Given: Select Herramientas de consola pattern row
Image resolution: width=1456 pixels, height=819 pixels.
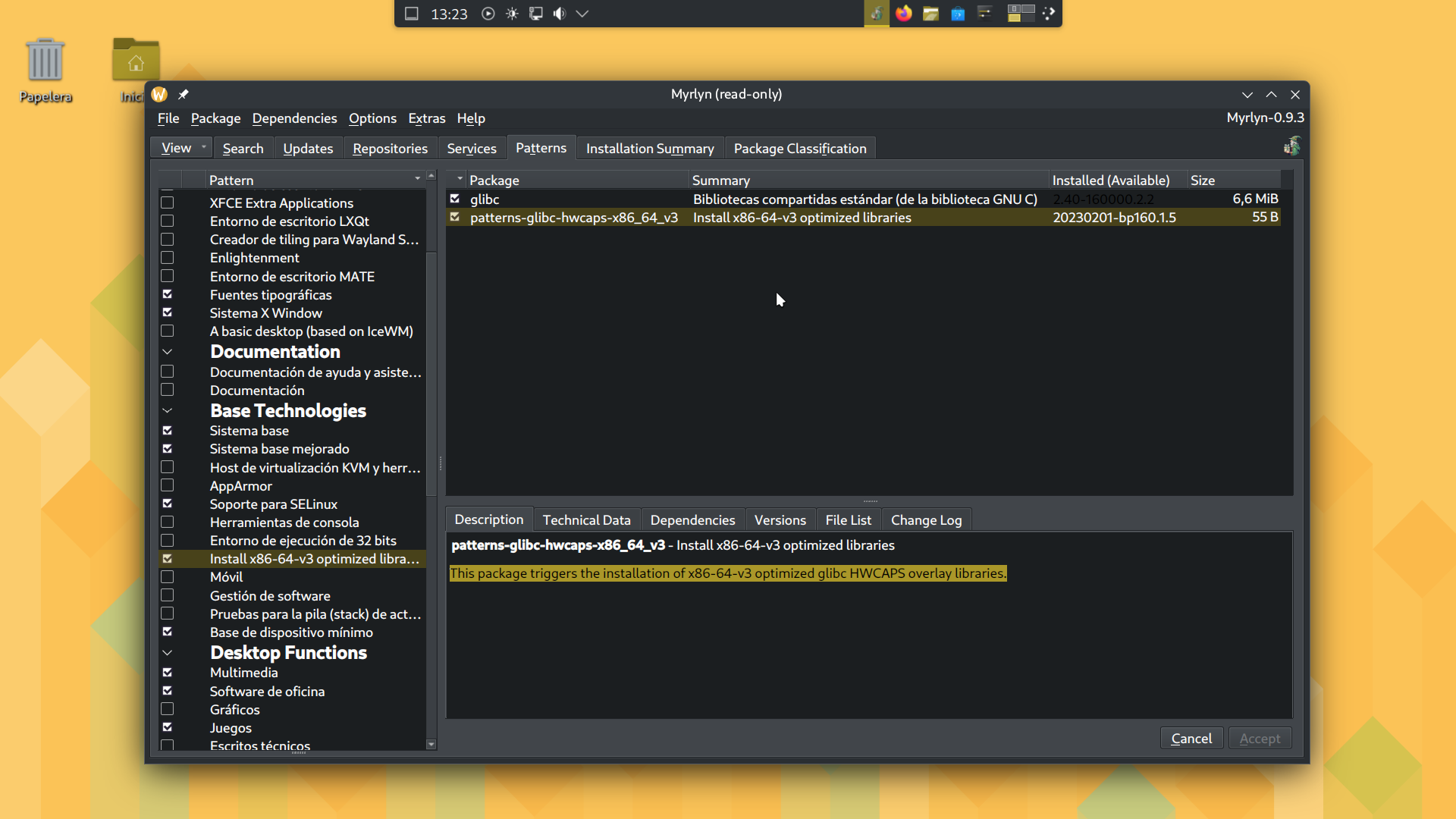Looking at the screenshot, I should click(x=292, y=522).
